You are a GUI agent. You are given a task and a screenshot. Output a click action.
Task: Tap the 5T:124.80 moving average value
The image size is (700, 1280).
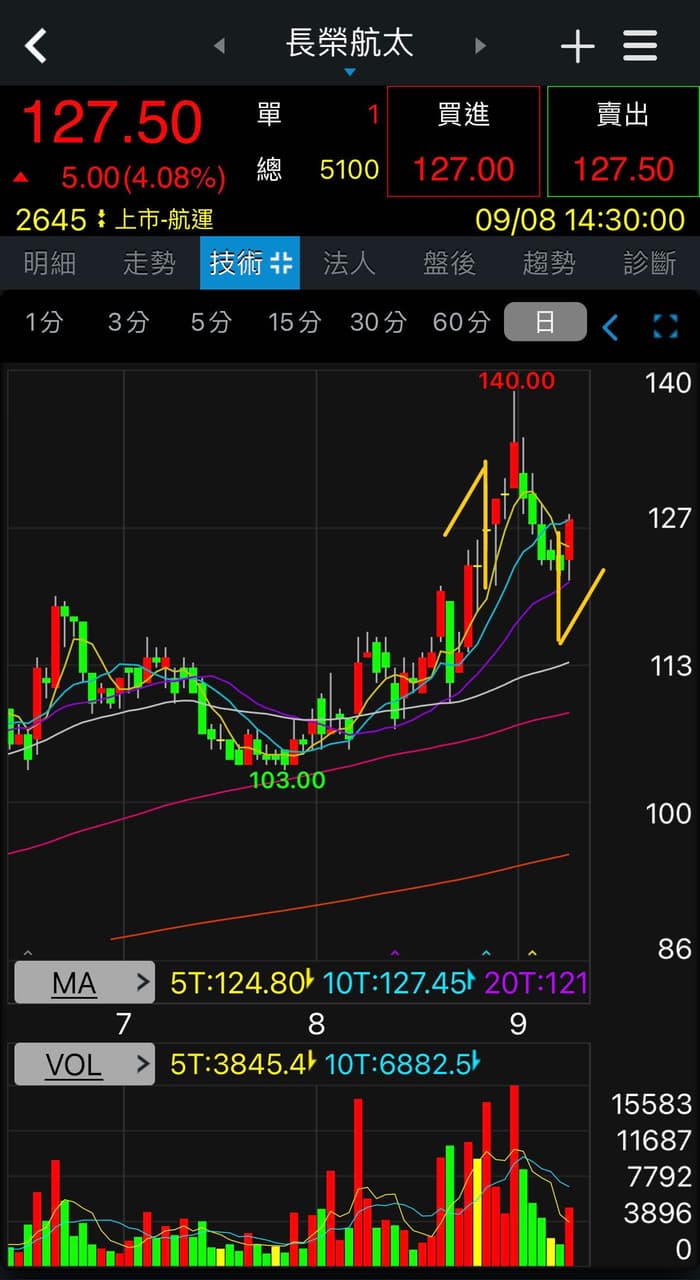(242, 983)
